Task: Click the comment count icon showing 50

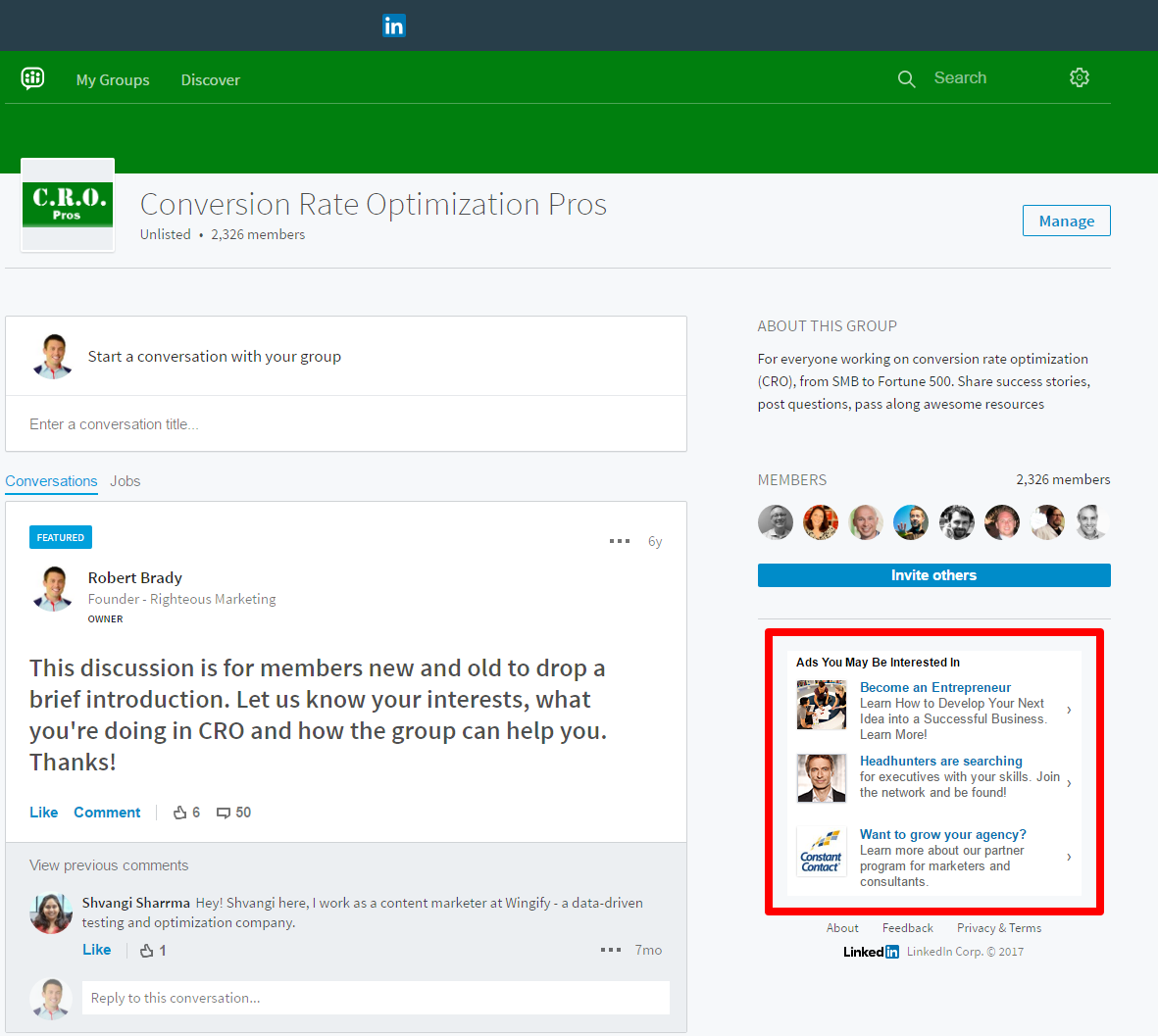Action: (225, 813)
